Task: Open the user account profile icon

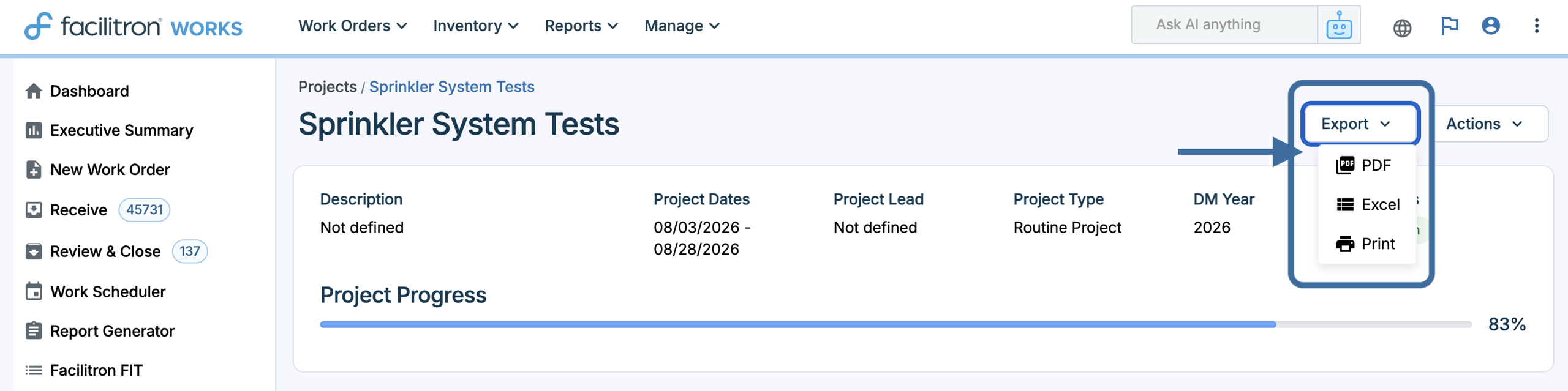Action: coord(1491,26)
